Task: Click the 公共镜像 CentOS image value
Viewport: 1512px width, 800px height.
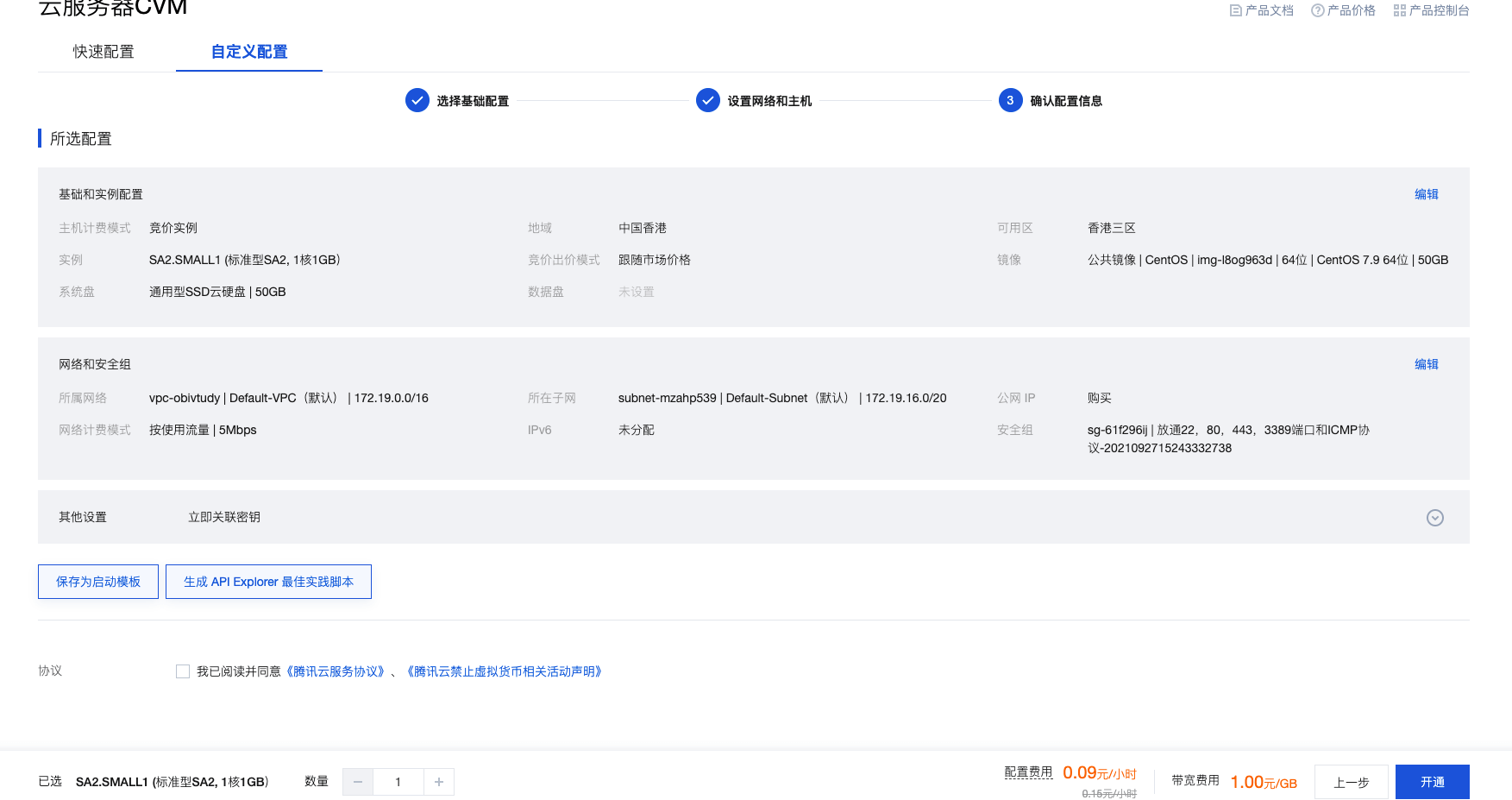Action: pyautogui.click(x=1268, y=260)
